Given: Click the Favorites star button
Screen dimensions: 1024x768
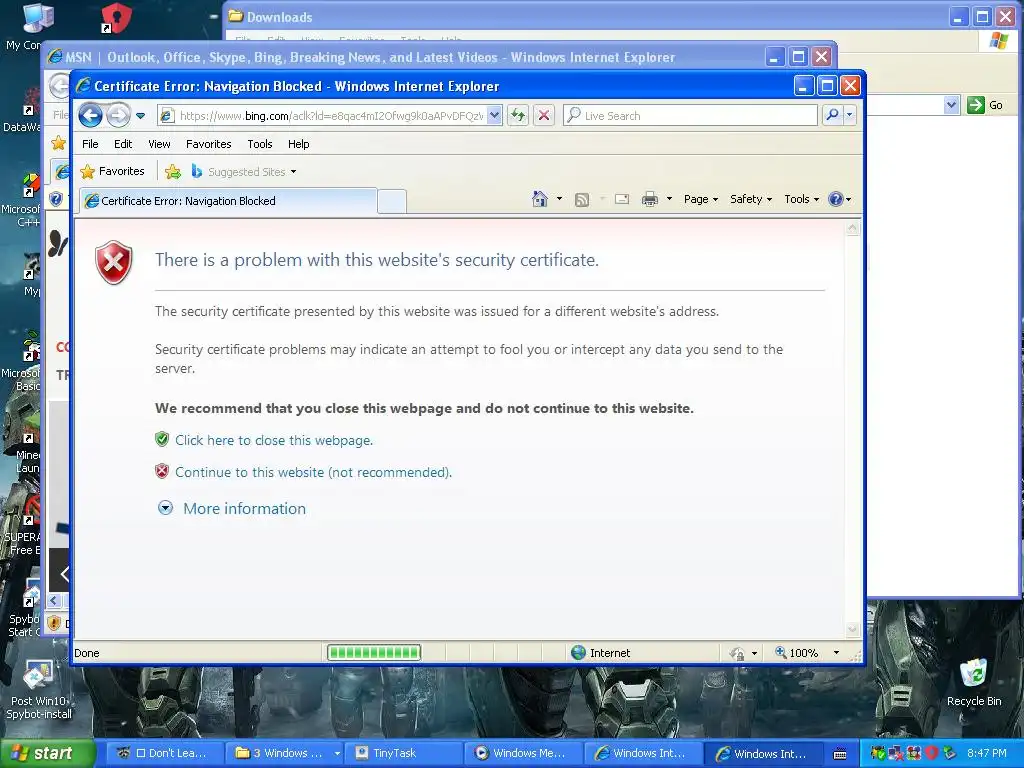Looking at the screenshot, I should 112,171.
